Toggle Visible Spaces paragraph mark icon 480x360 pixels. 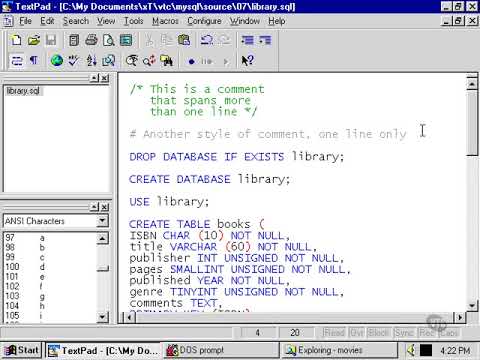[x=34, y=61]
